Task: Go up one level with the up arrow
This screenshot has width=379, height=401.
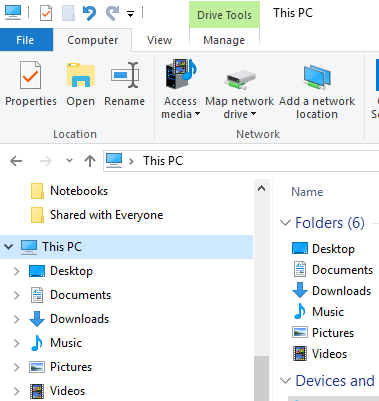Action: [x=90, y=161]
